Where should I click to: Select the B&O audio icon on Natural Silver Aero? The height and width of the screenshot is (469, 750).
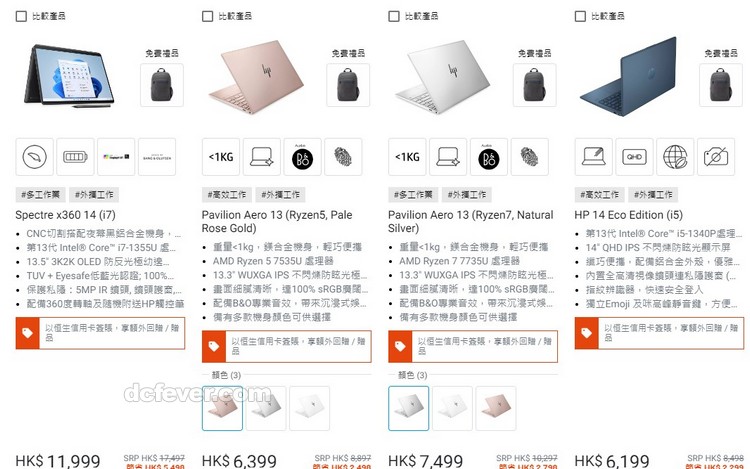(x=489, y=157)
